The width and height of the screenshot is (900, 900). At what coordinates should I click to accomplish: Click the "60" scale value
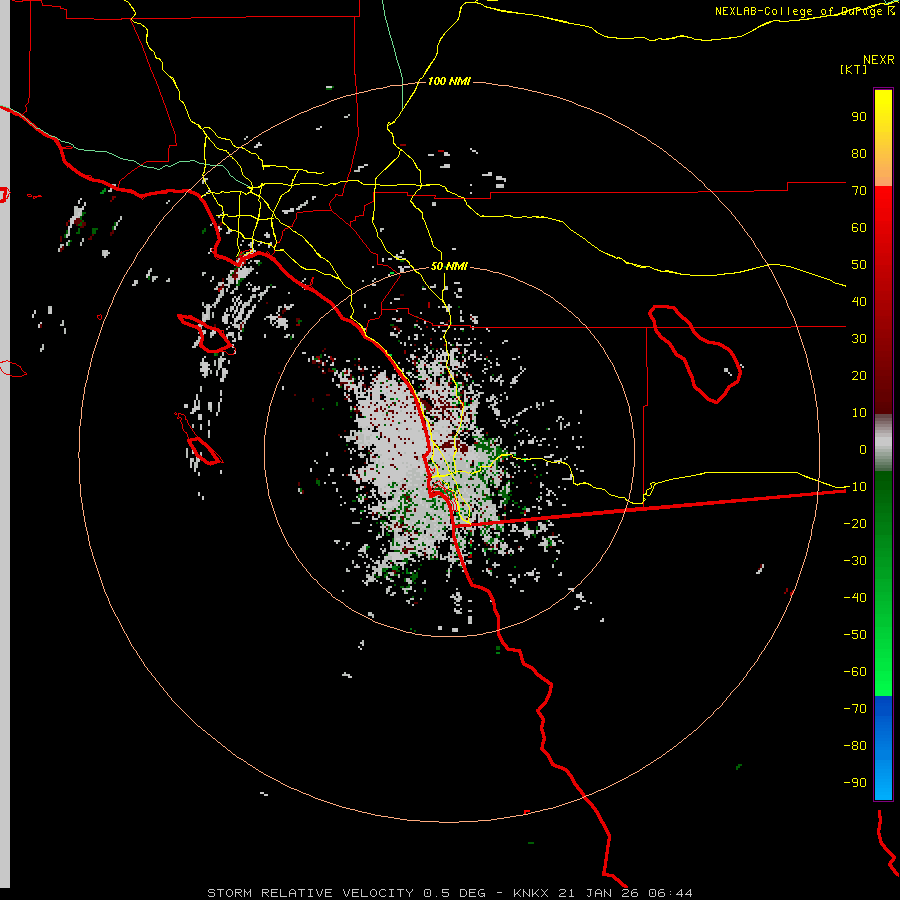click(x=859, y=227)
